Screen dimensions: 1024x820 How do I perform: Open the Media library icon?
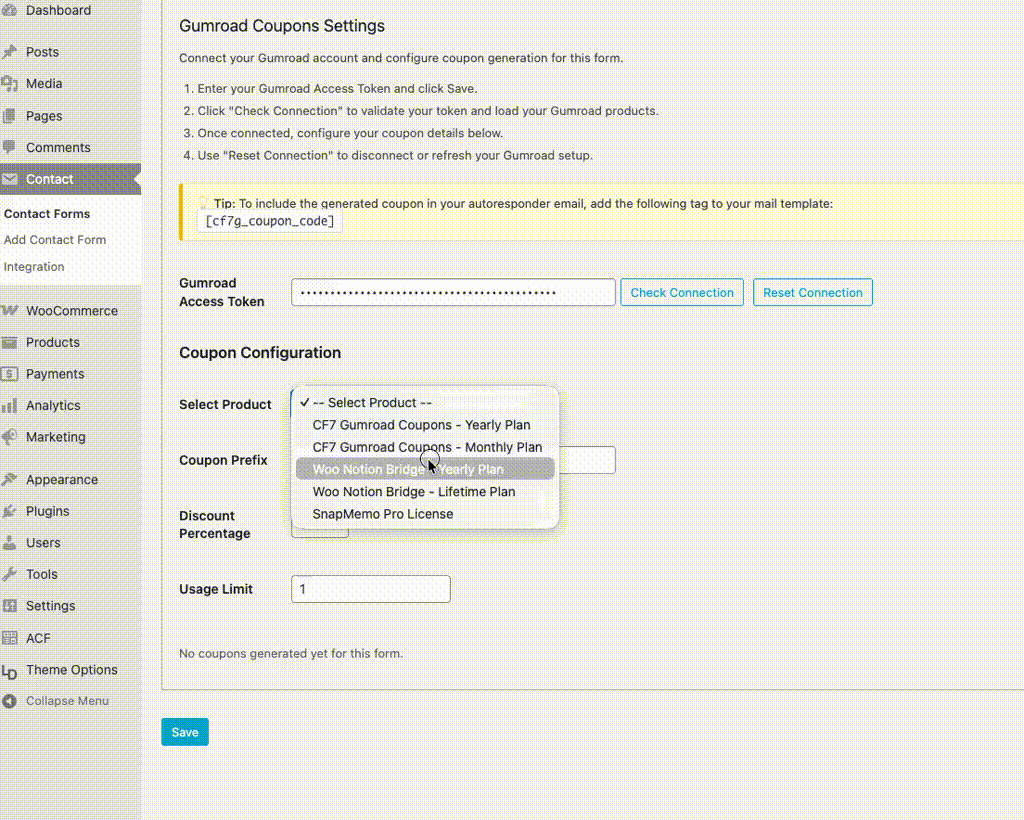pyautogui.click(x=13, y=83)
